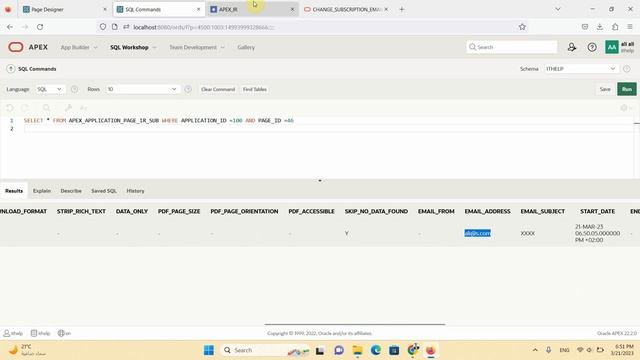
Task: Open Microsoft Edge from the taskbar
Action: tap(376, 350)
